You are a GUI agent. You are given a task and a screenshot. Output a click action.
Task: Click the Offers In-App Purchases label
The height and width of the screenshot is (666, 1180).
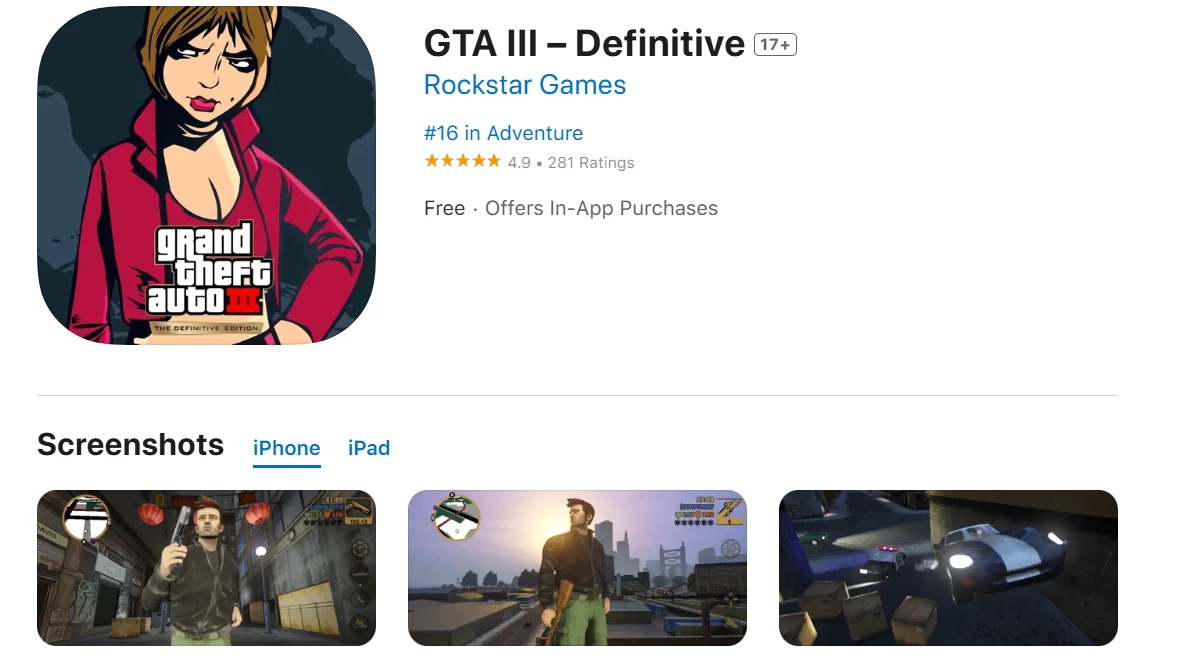(x=601, y=208)
